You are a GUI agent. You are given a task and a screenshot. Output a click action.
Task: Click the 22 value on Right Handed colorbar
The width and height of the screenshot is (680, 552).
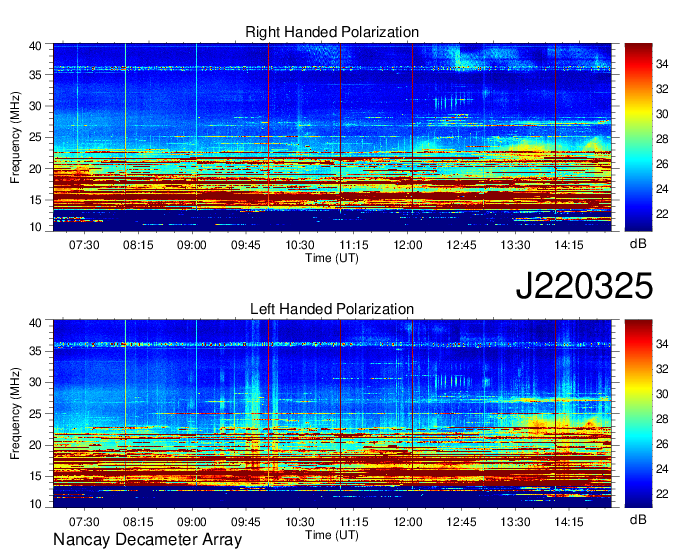(x=662, y=214)
